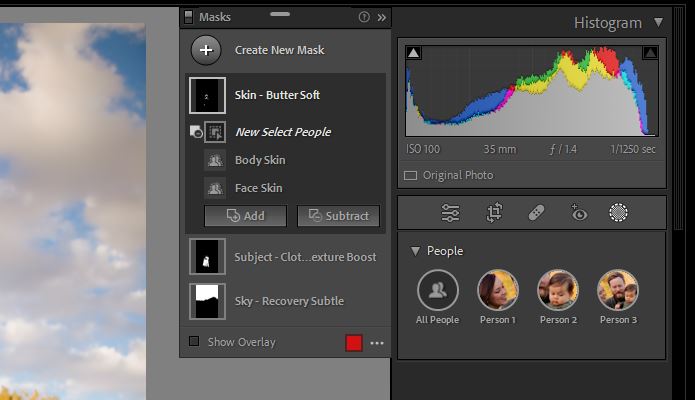695x400 pixels.
Task: Choose the Red Eye Correction tool
Action: tap(578, 212)
